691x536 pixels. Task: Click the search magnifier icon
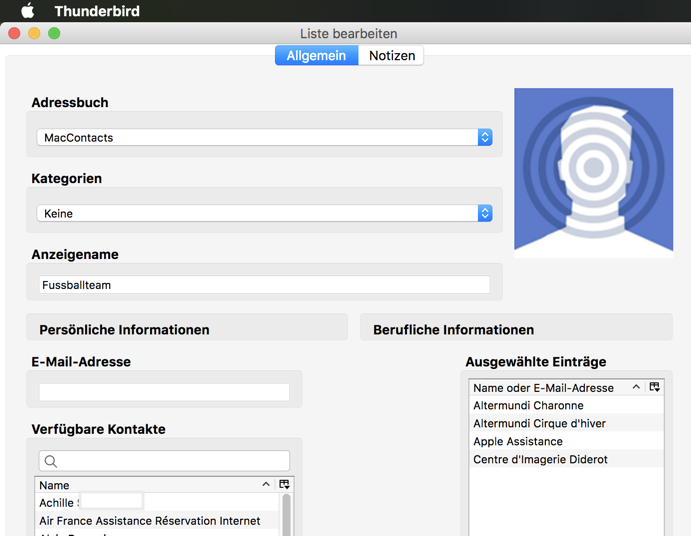[x=51, y=461]
